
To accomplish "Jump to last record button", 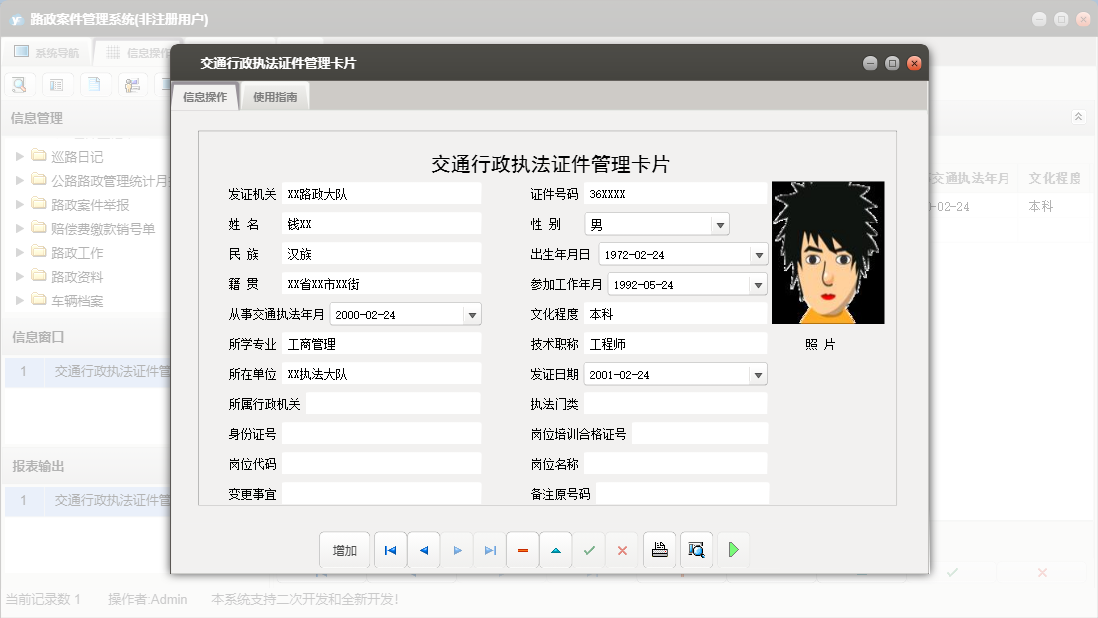I will tap(490, 550).
